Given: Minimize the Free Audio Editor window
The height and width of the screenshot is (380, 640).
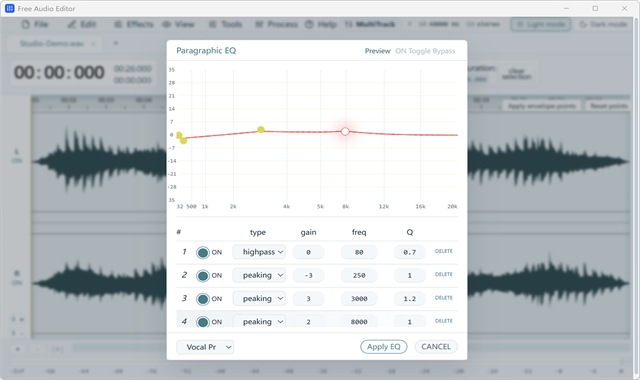Looking at the screenshot, I should click(567, 8).
